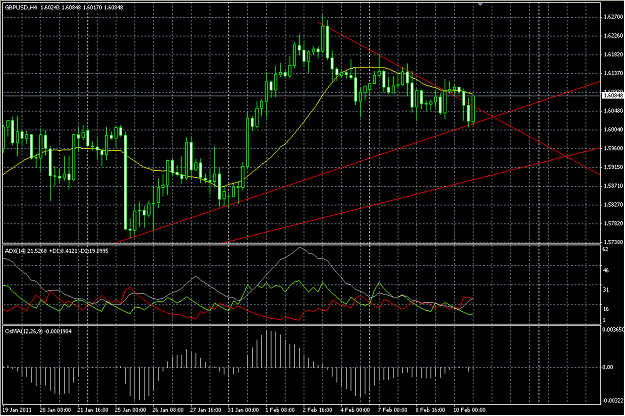Click the 7 Feb 00:00 time label
625x416 pixels.
[393, 410]
